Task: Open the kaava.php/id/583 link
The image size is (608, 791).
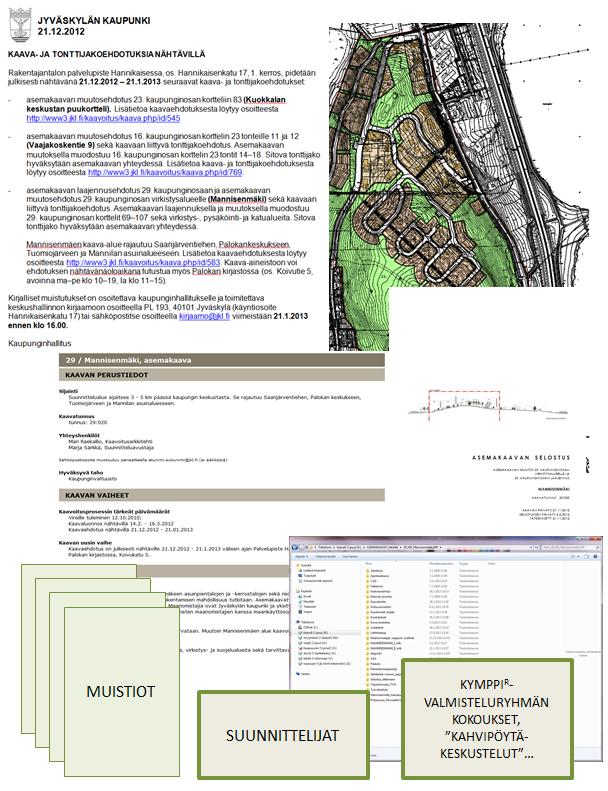Action: [x=143, y=262]
